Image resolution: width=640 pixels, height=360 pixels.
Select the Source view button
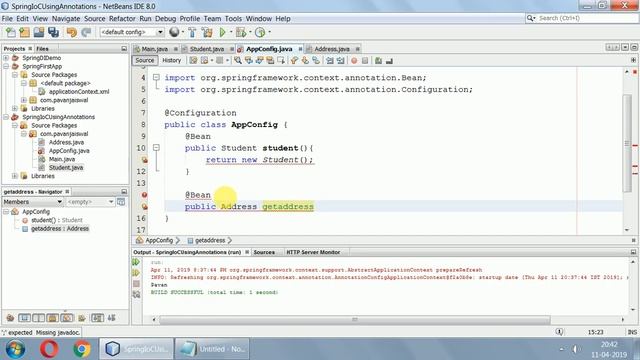coord(145,60)
